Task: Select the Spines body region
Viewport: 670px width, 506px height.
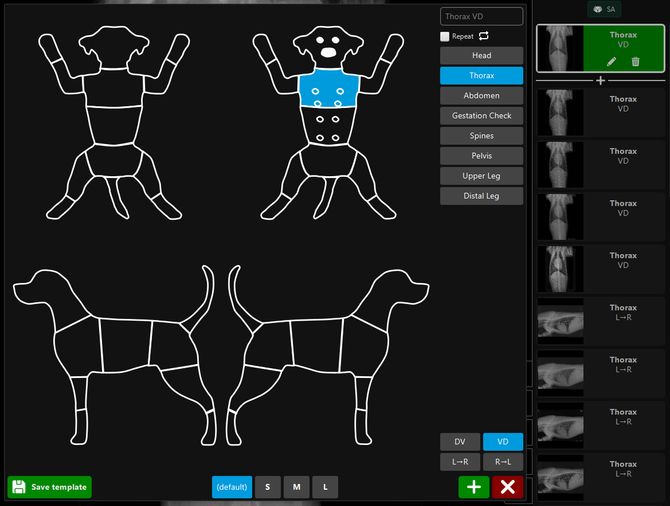Action: [482, 136]
